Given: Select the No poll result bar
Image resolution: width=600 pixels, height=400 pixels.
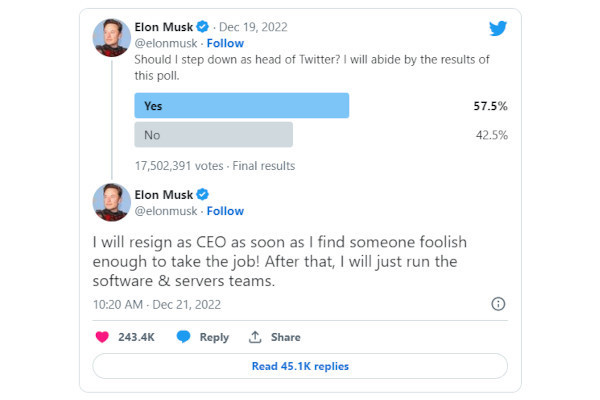Looking at the screenshot, I should coord(214,135).
